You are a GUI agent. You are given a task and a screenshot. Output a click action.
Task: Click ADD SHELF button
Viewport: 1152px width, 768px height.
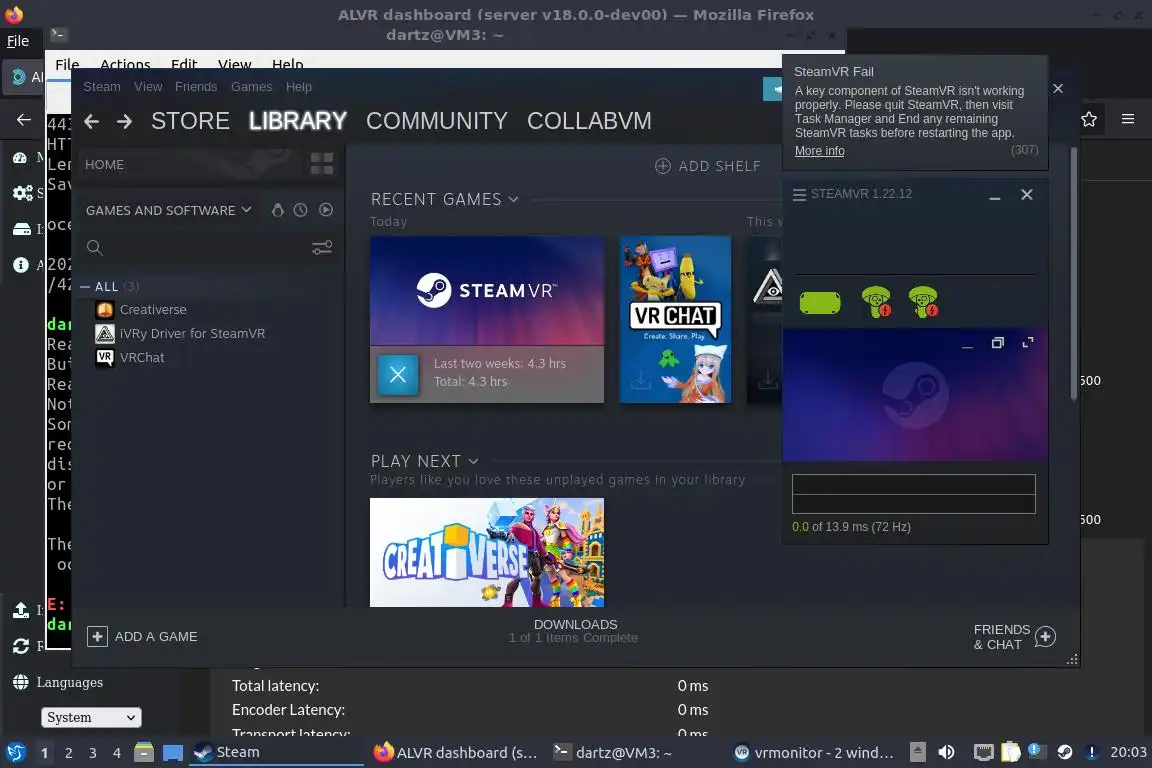click(x=708, y=166)
